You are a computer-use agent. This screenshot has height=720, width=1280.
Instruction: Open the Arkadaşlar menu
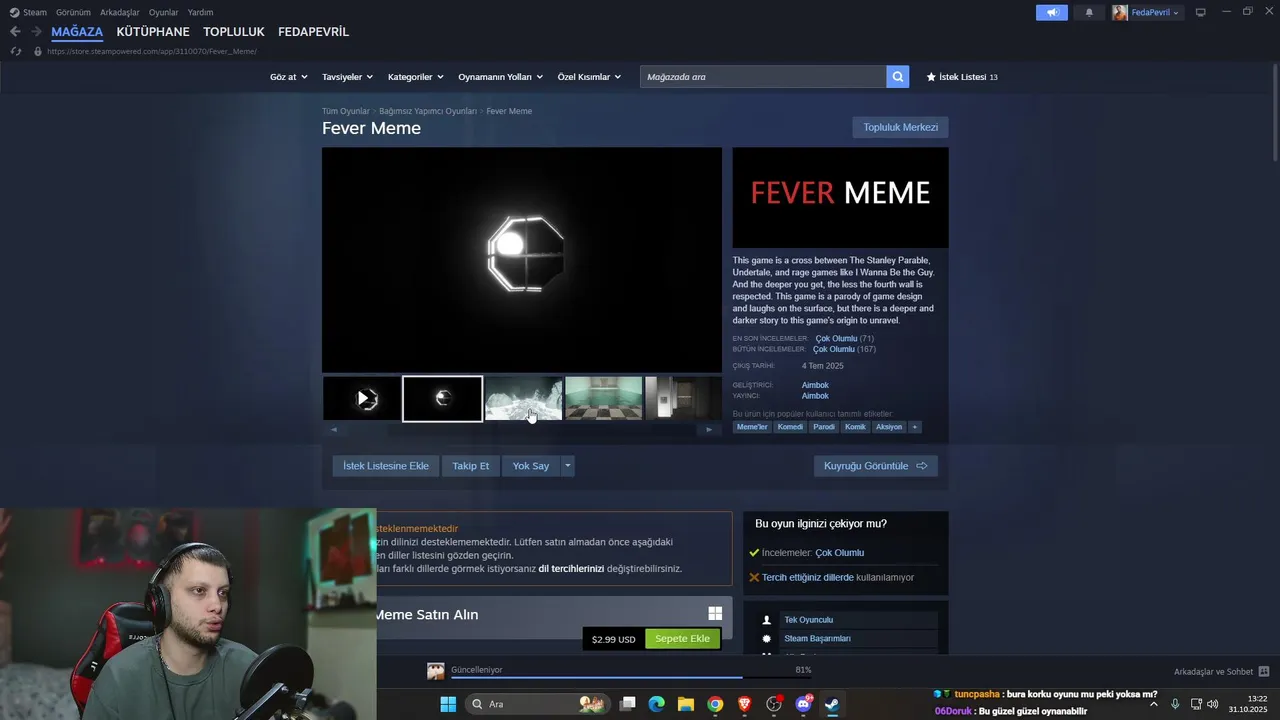point(119,12)
